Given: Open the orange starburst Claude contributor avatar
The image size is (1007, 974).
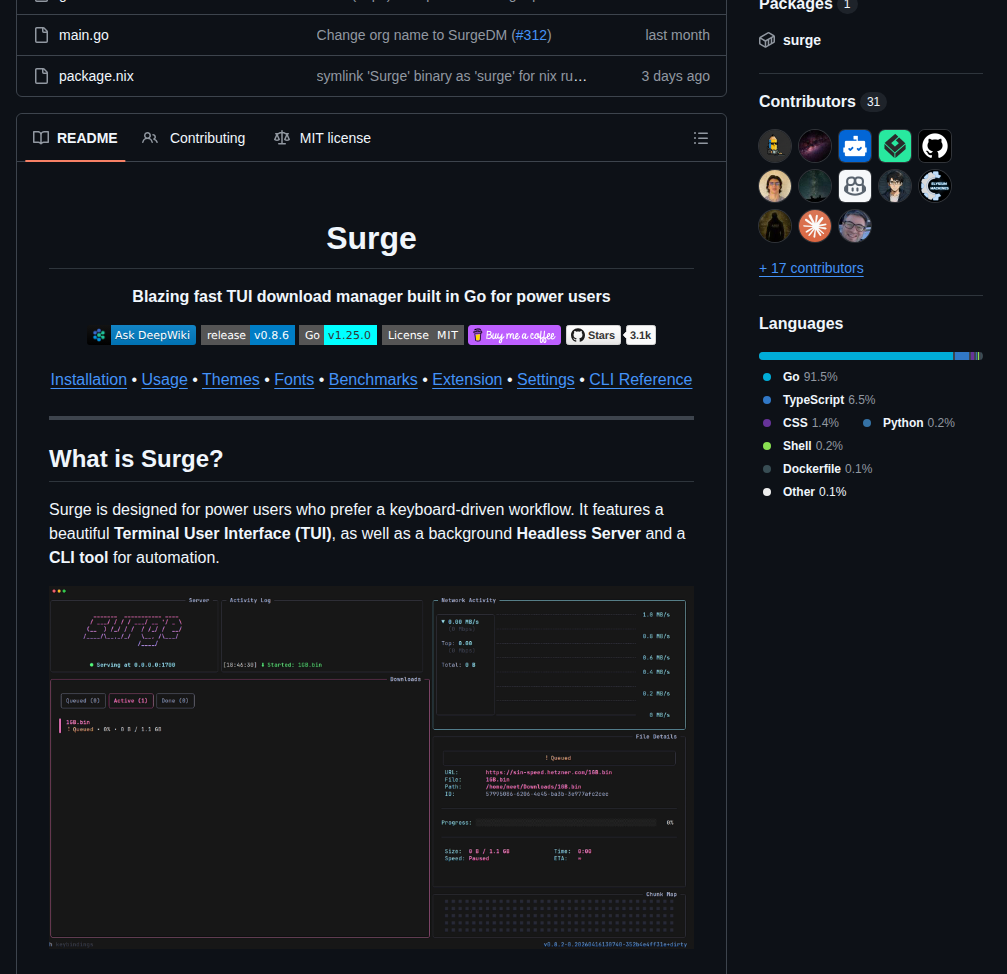Looking at the screenshot, I should (814, 226).
